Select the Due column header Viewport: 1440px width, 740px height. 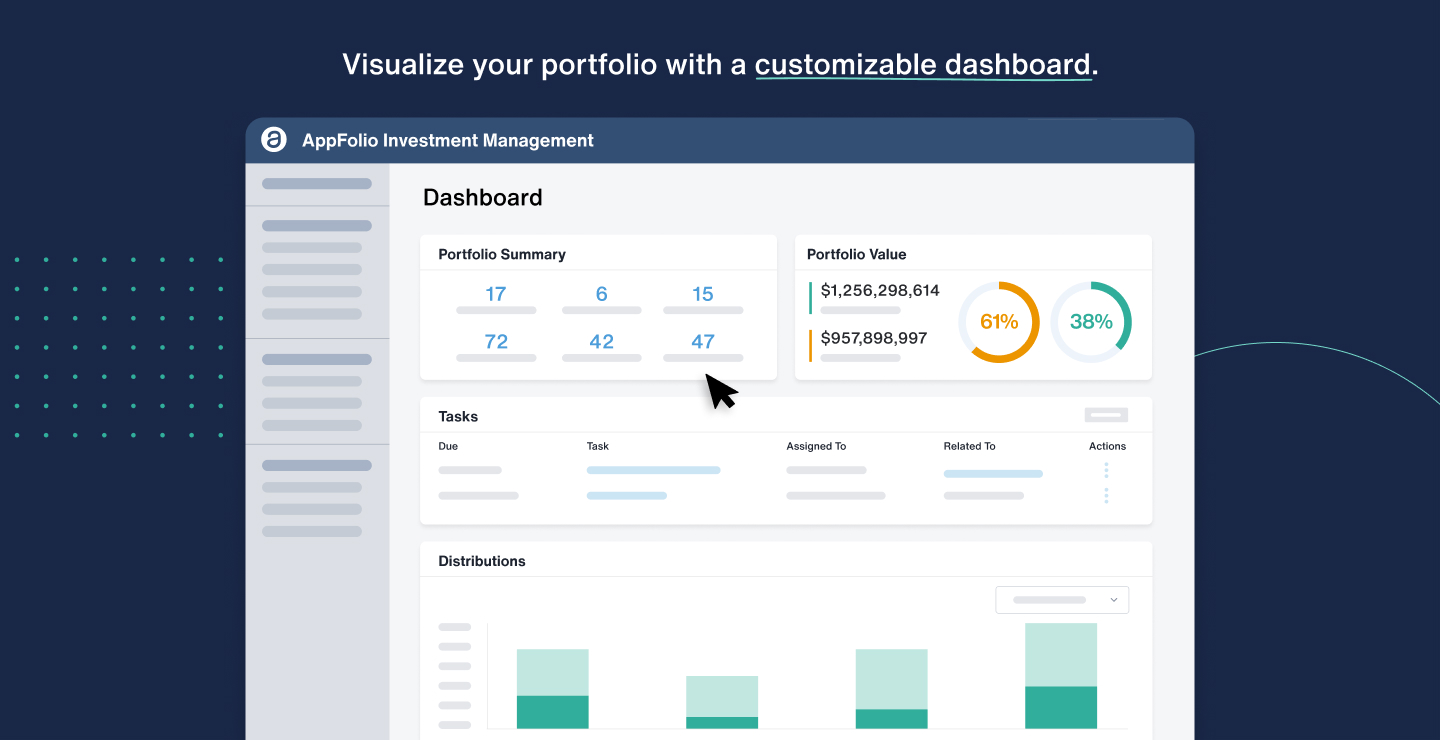[447, 446]
